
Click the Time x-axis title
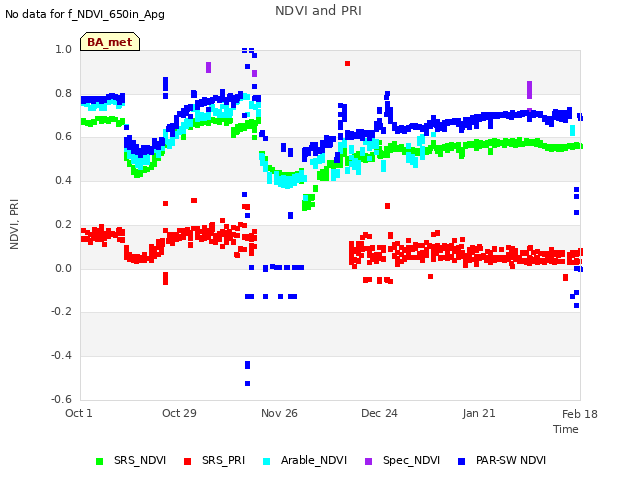(x=566, y=429)
